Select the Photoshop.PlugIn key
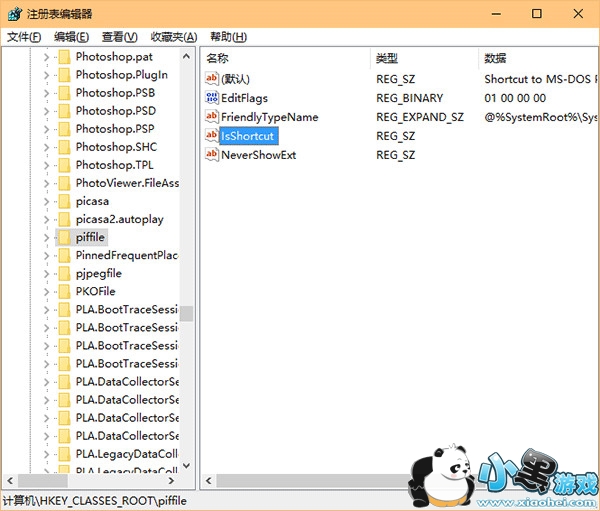 tap(122, 75)
